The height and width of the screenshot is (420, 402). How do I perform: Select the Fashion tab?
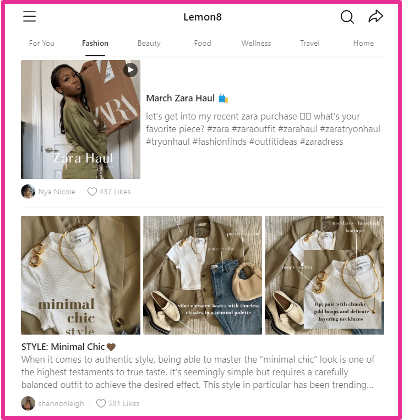(95, 43)
